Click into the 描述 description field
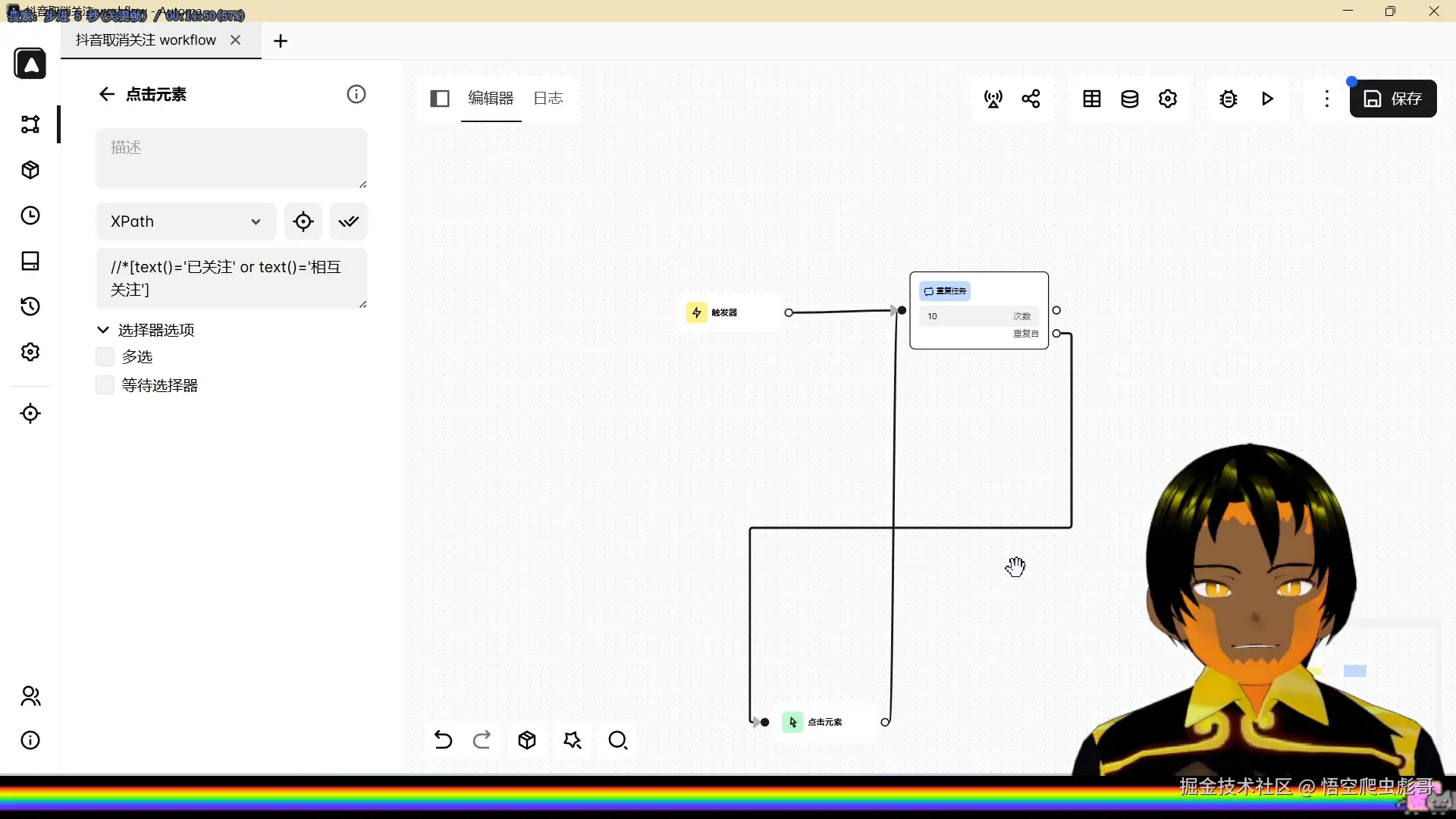Image resolution: width=1456 pixels, height=819 pixels. 231,158
